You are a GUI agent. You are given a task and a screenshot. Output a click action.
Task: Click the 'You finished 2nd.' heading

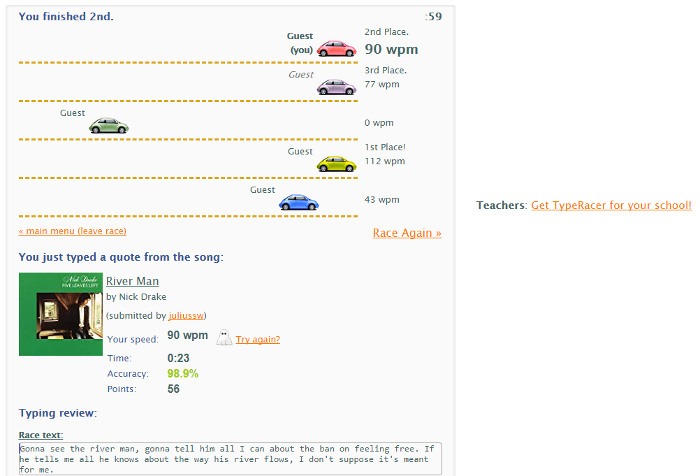[66, 17]
